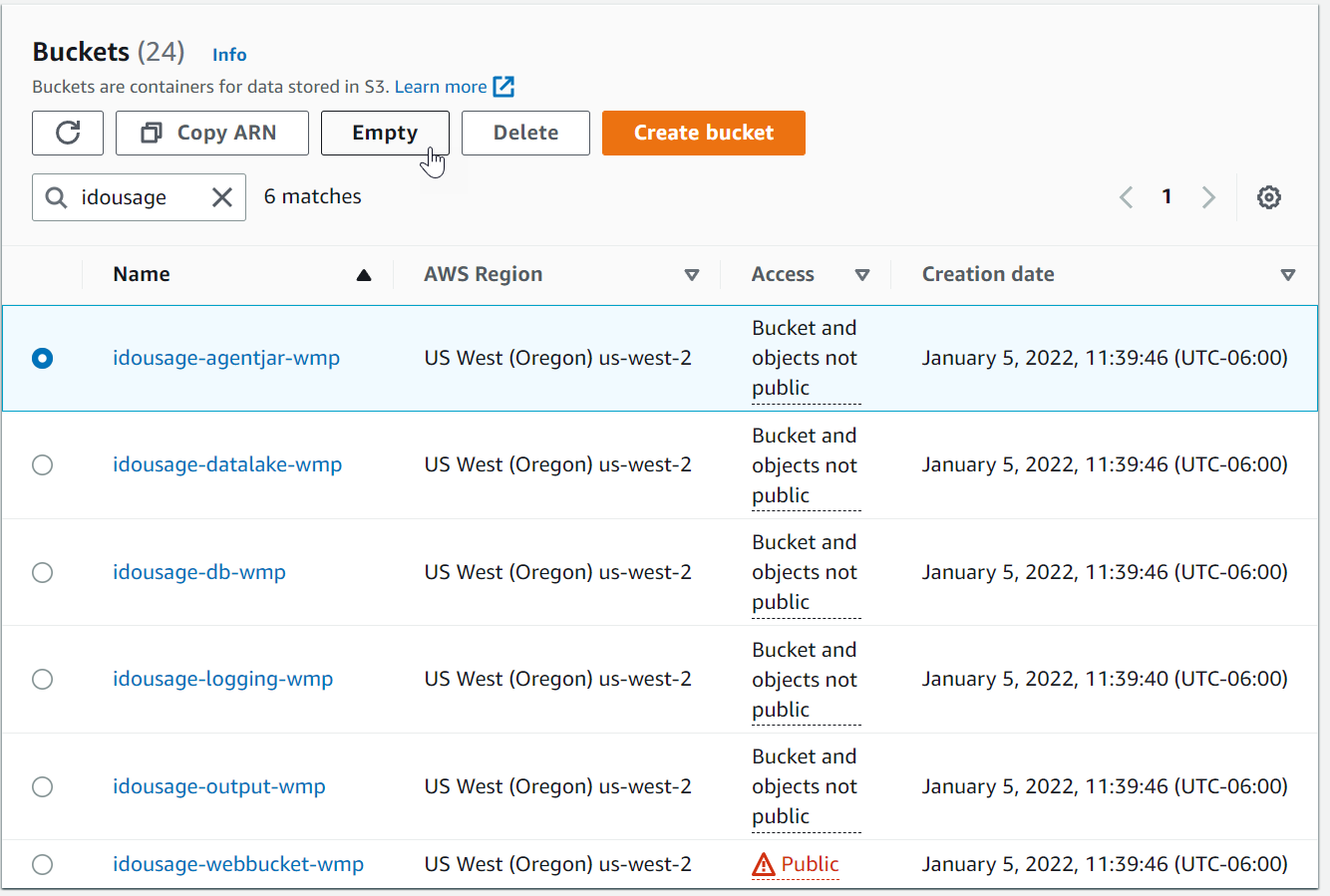Open the idousage-db-wmp bucket
Viewport: 1330px width, 896px height.
point(199,572)
